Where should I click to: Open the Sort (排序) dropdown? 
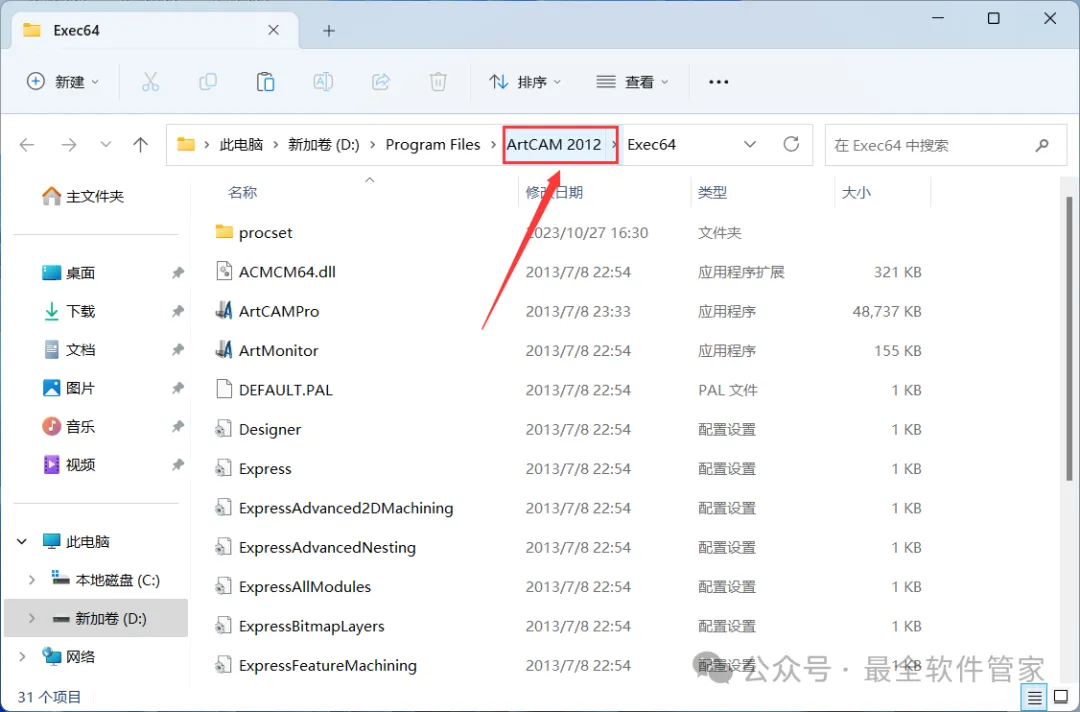[x=525, y=82]
